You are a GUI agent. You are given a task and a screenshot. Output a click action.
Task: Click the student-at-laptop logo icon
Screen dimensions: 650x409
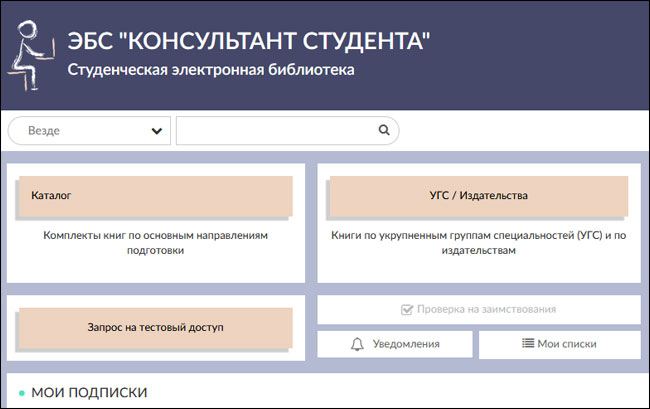[x=31, y=56]
